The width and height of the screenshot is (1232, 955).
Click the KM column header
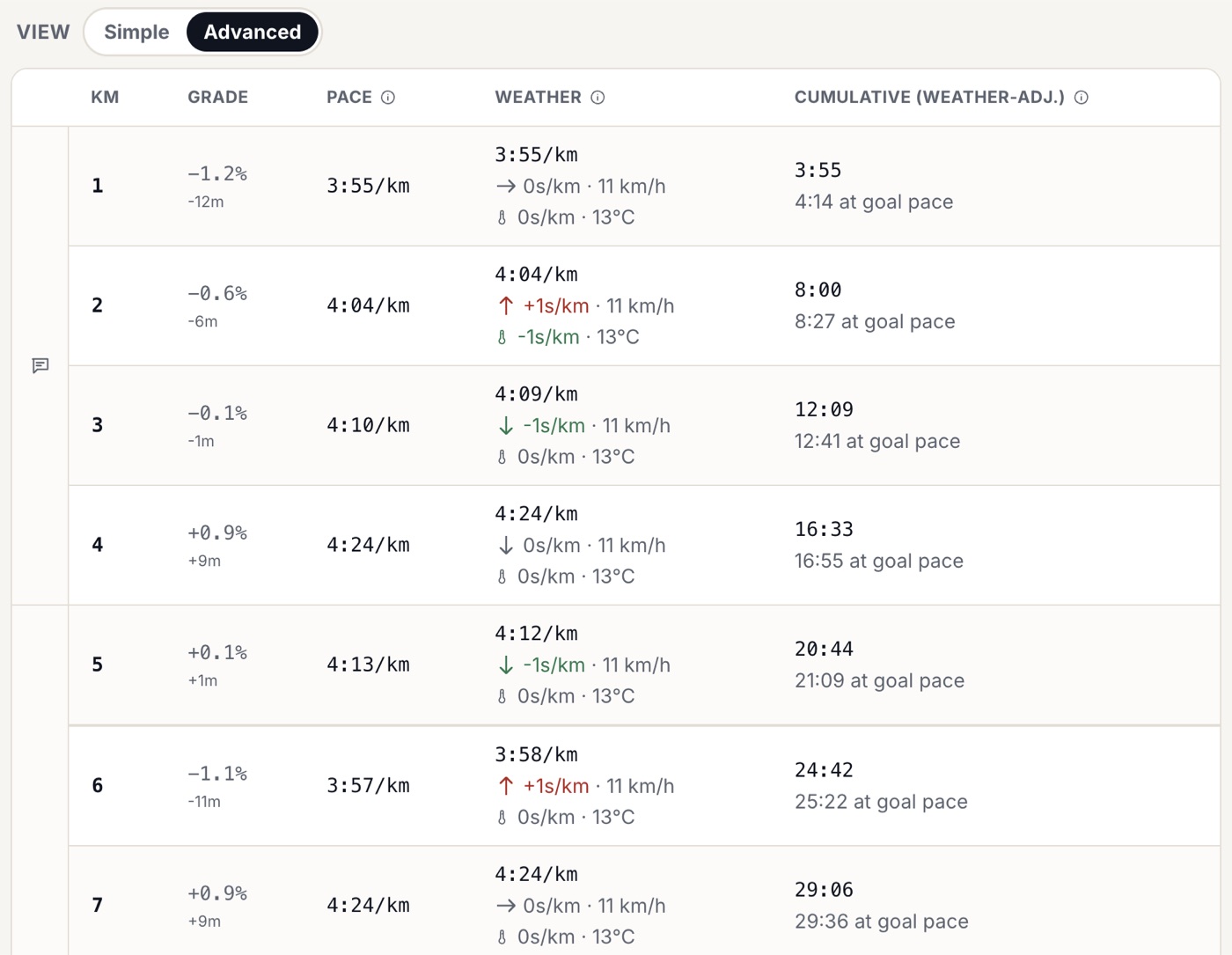pyautogui.click(x=105, y=97)
